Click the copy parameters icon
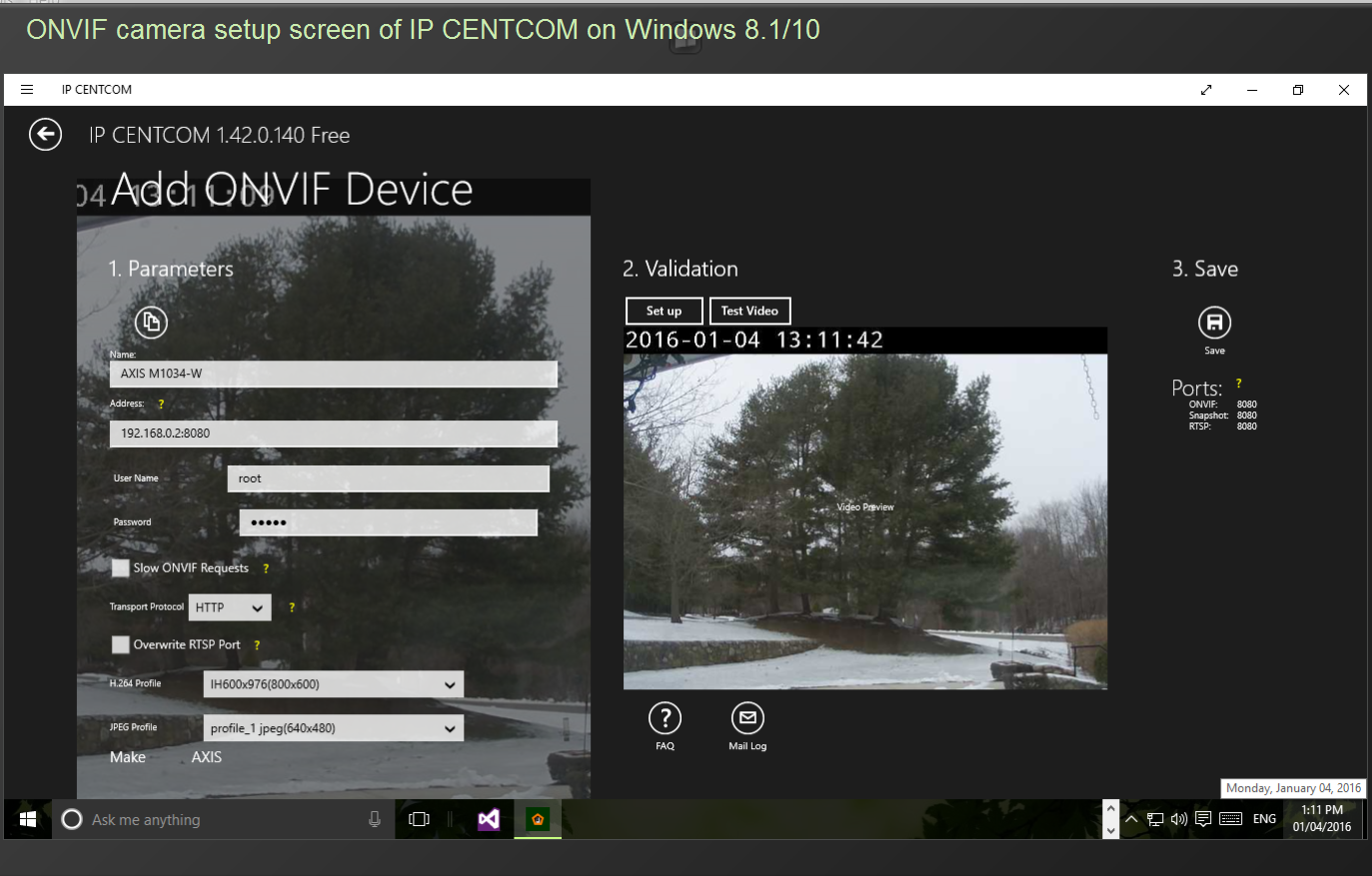Image resolution: width=1372 pixels, height=876 pixels. [x=151, y=322]
